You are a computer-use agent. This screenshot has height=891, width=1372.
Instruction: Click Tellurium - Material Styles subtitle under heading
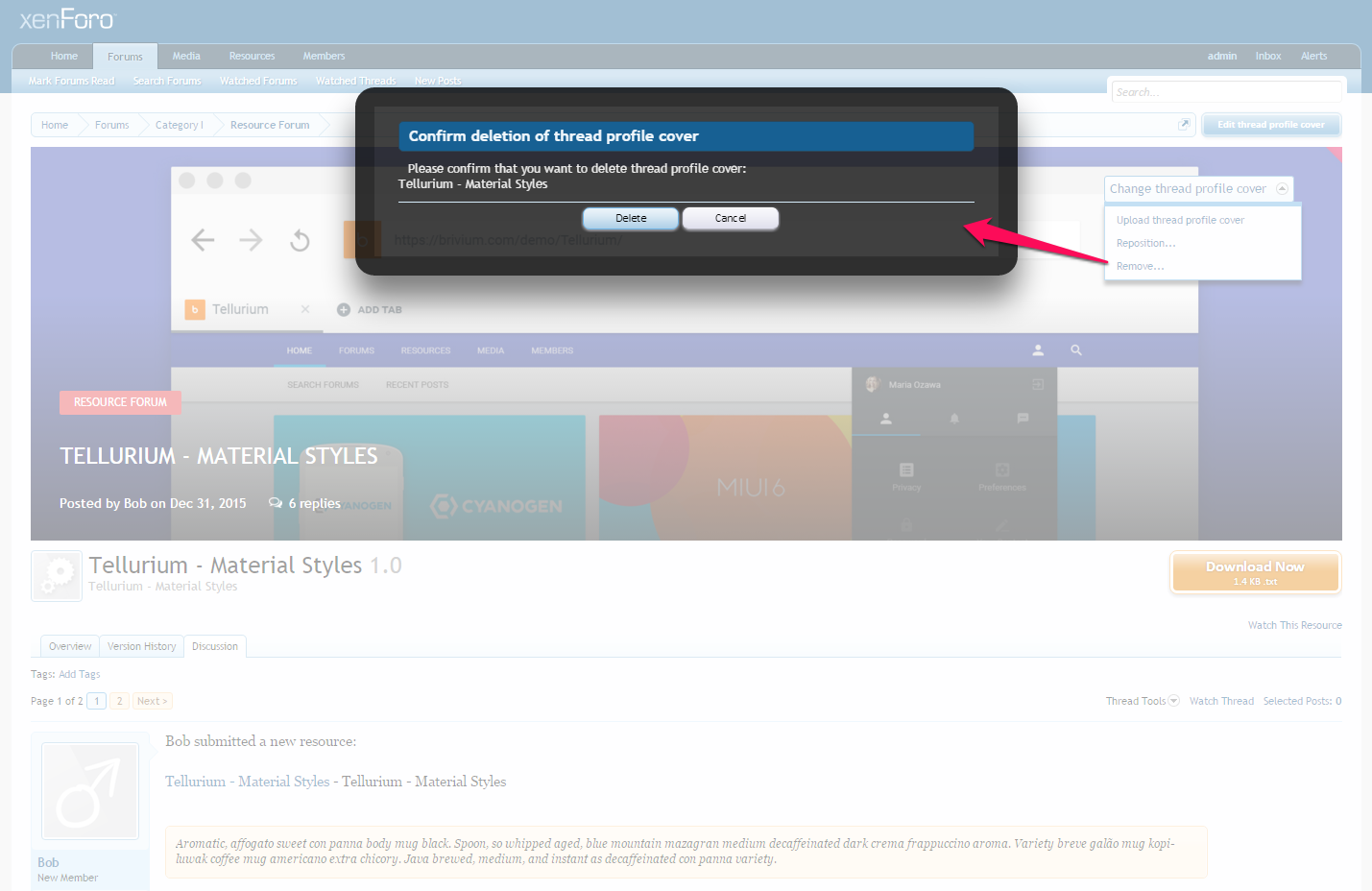(162, 586)
